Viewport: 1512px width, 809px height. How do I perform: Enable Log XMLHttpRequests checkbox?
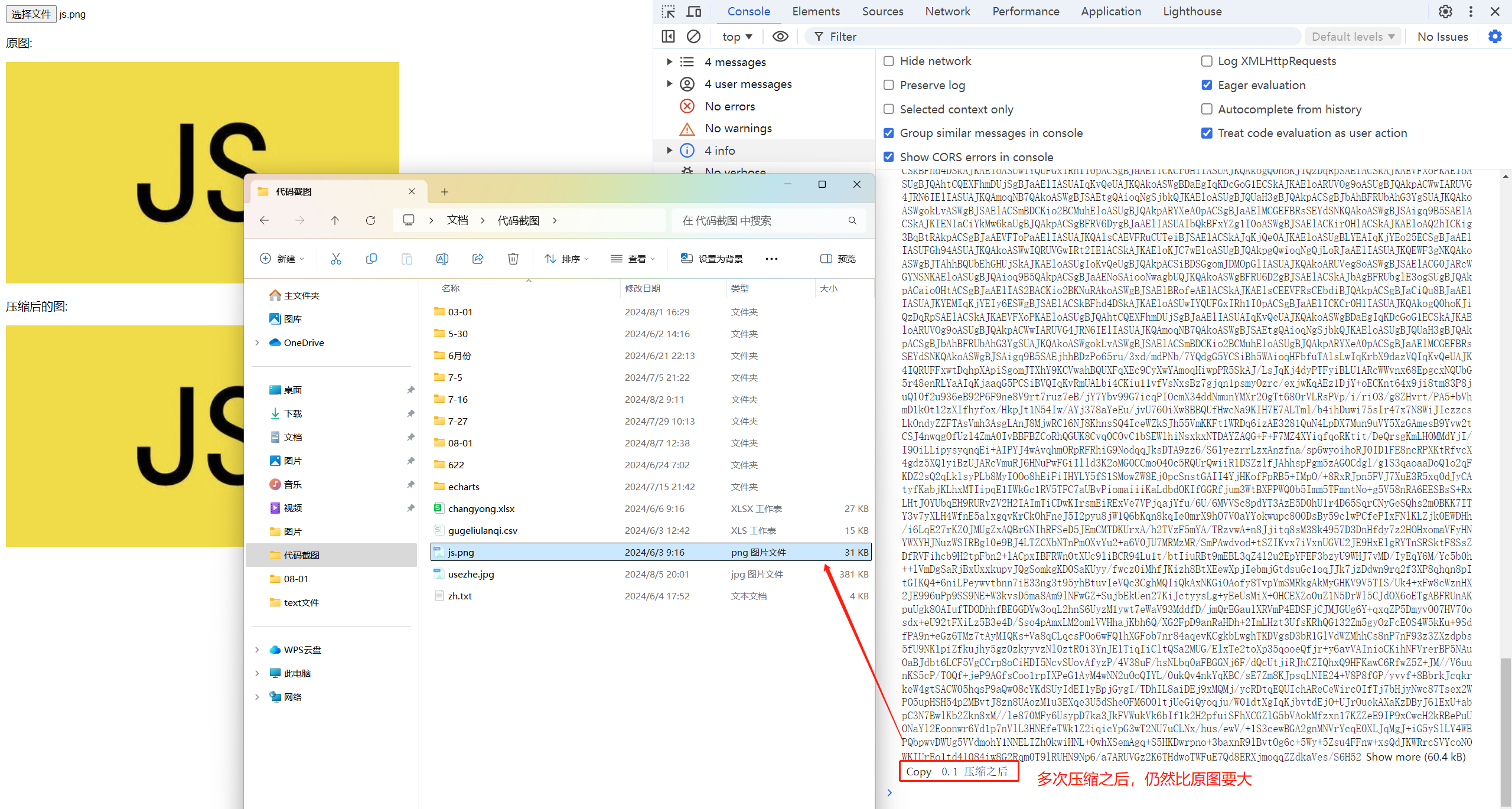coord(1207,61)
